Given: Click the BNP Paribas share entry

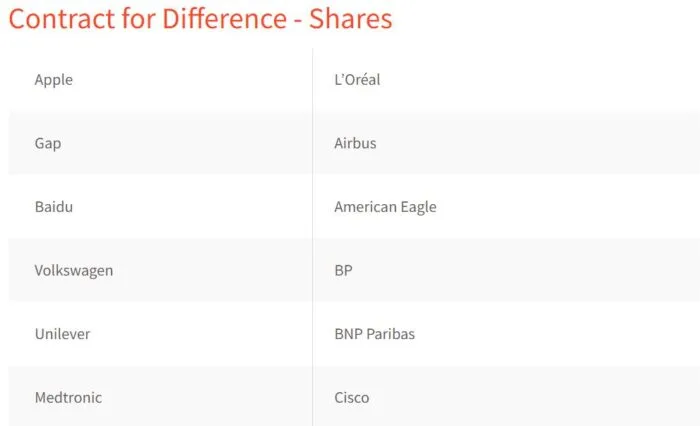Looking at the screenshot, I should (375, 334).
